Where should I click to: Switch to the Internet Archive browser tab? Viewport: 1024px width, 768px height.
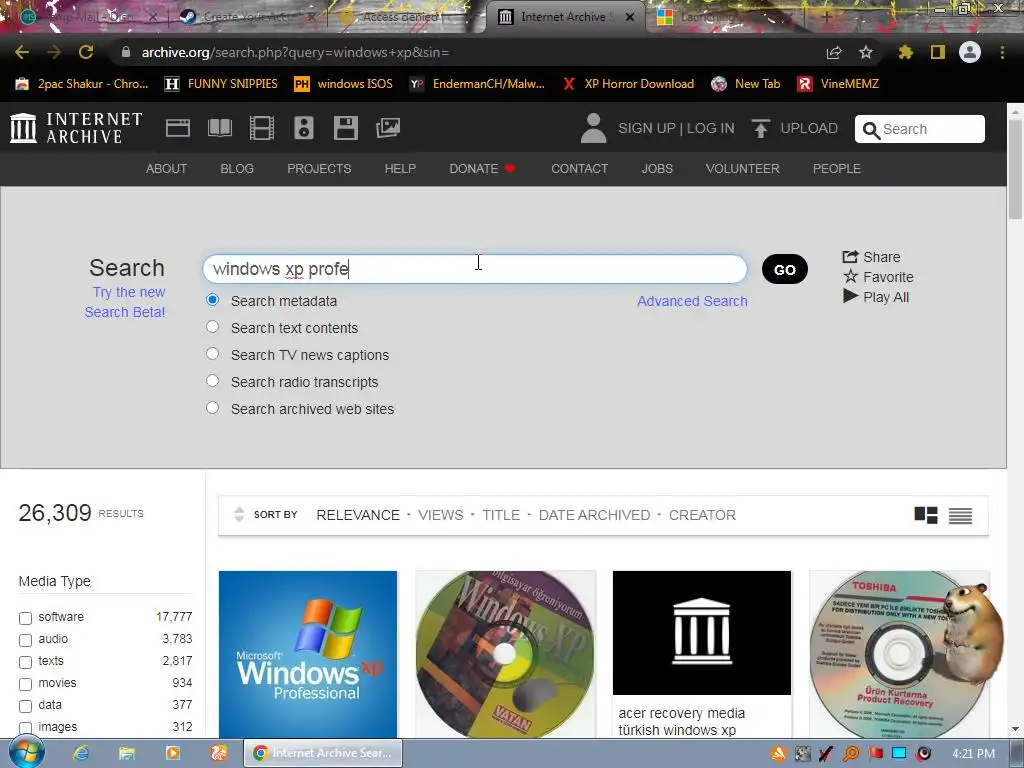[x=565, y=17]
